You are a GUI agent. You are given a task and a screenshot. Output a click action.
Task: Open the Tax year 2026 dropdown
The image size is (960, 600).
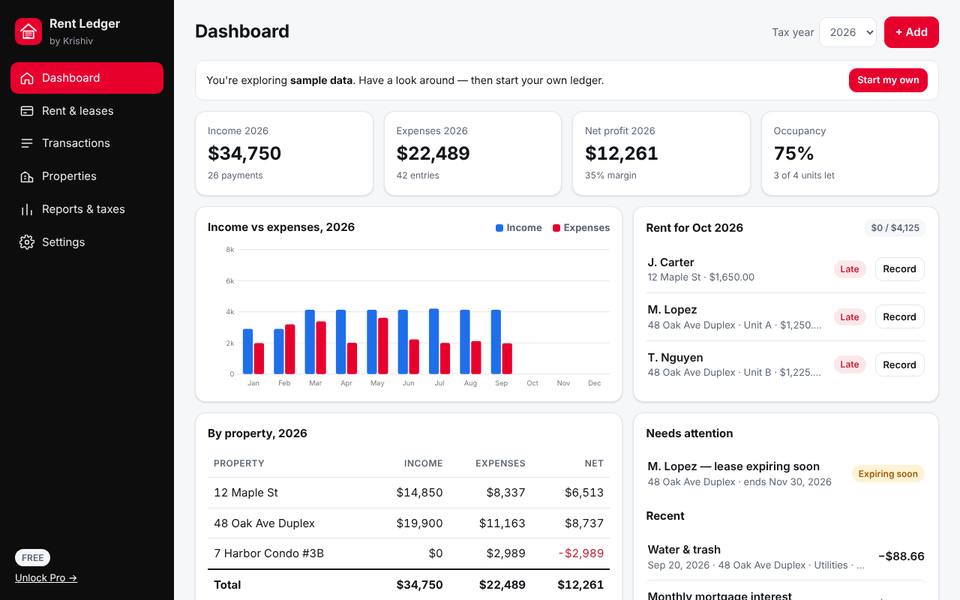pyautogui.click(x=847, y=32)
